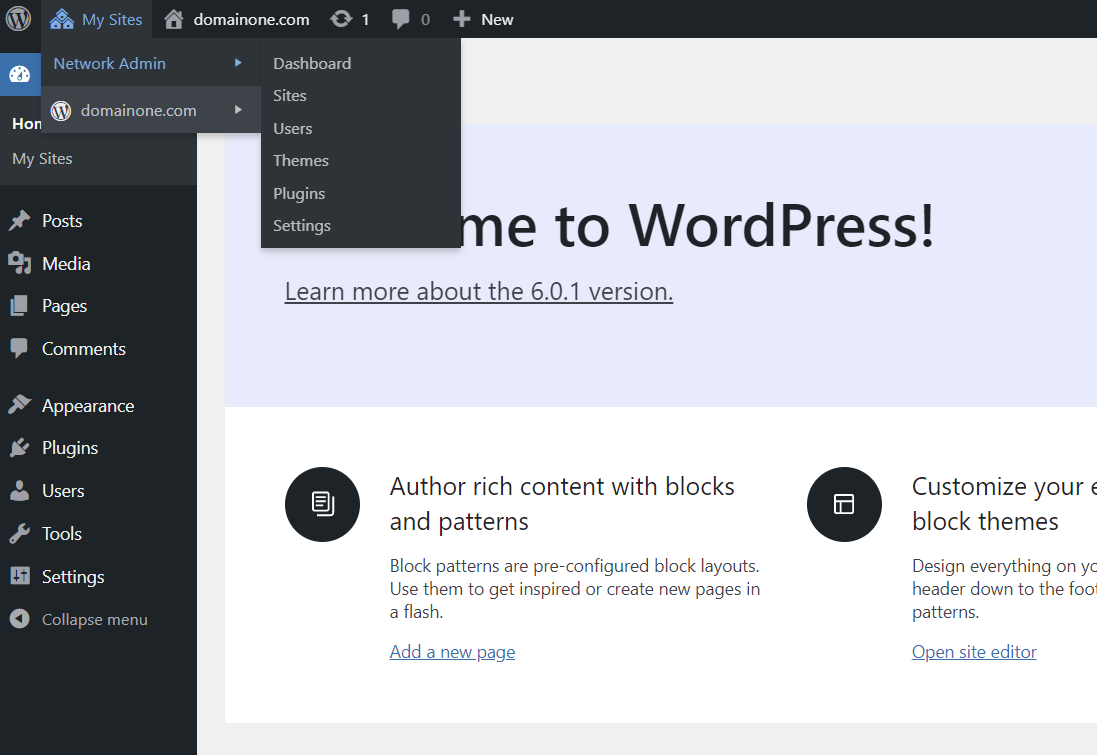Open the updates refresh icon
Screen dimensions: 1097x755
[341, 19]
